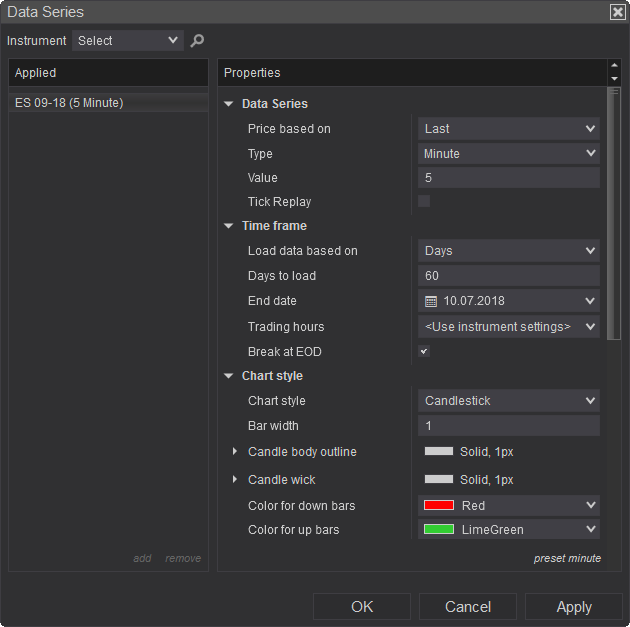Collapse the Time frame section
This screenshot has height=627, width=630.
(228, 226)
